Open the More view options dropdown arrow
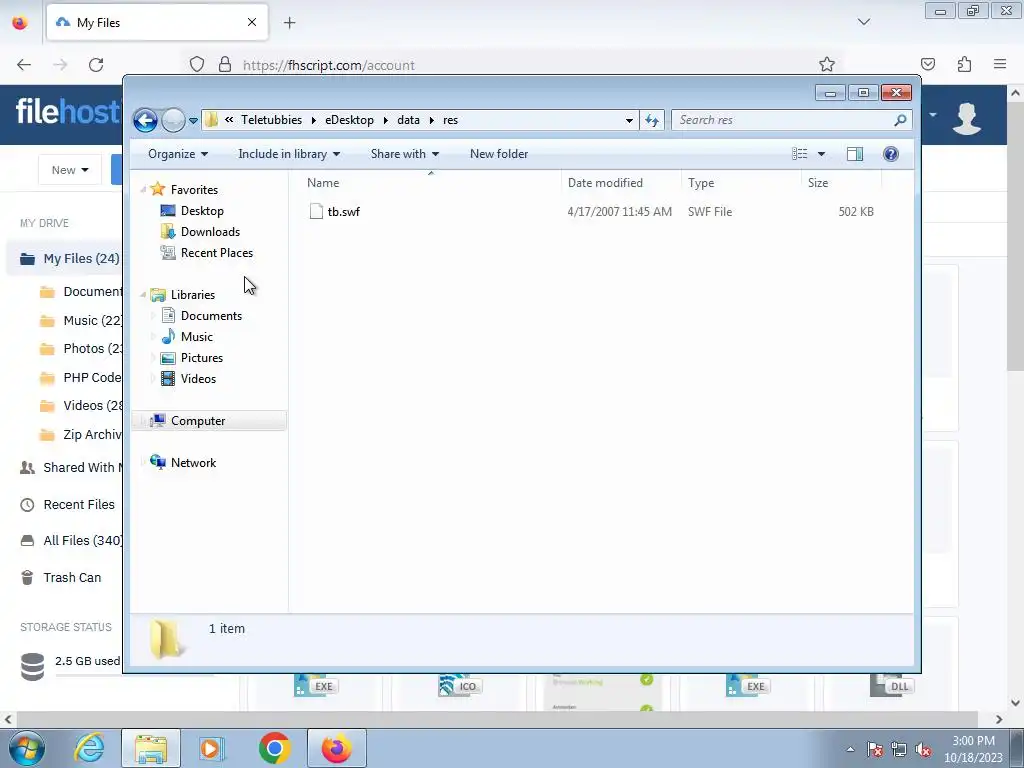The image size is (1024, 768). 822,154
